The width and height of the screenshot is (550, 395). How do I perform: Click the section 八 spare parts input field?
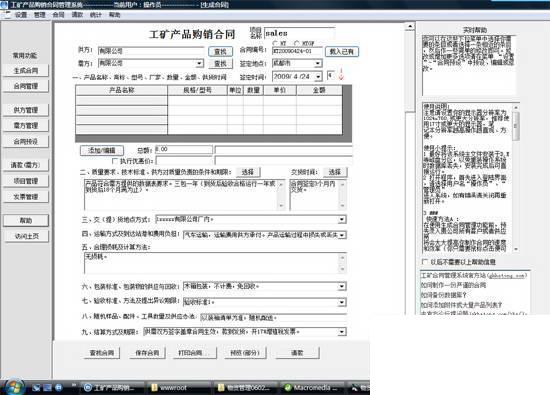tap(274, 318)
